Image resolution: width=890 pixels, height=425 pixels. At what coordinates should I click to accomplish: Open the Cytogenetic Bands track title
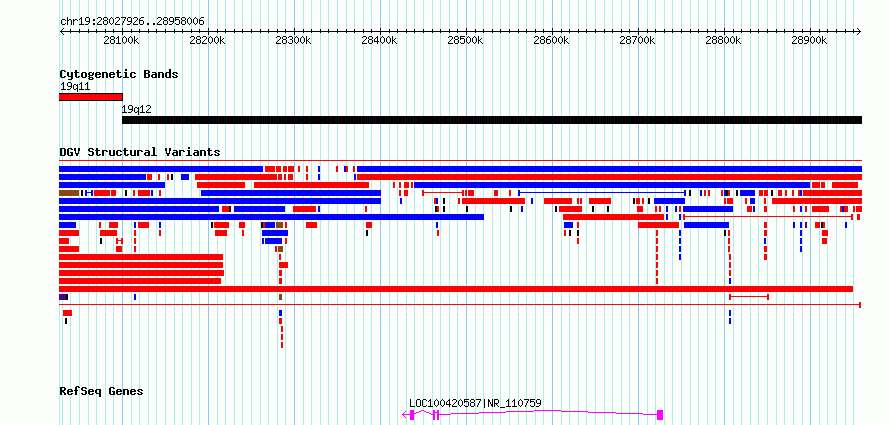click(x=119, y=74)
